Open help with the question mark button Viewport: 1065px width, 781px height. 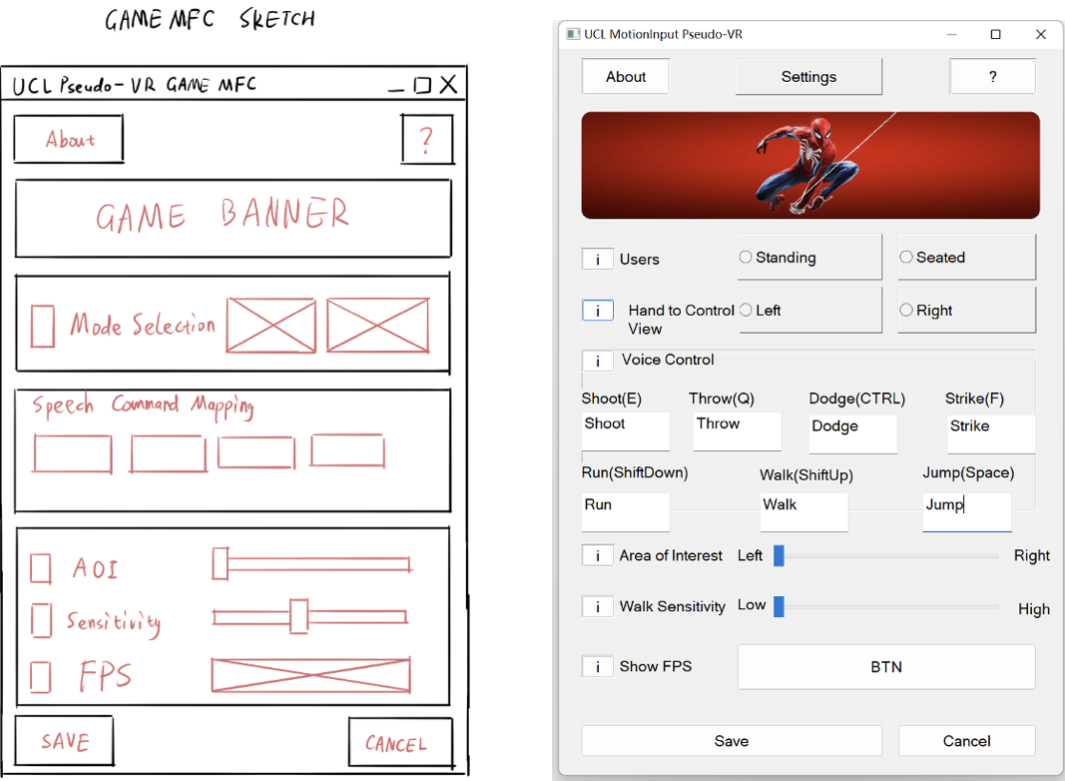(992, 77)
